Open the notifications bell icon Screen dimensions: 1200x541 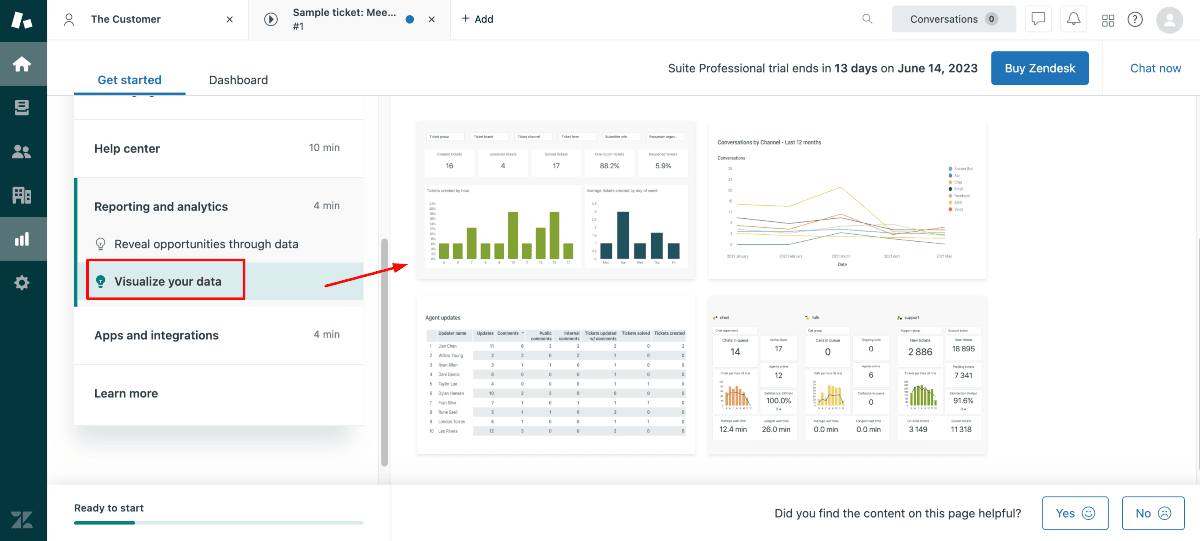[1074, 19]
